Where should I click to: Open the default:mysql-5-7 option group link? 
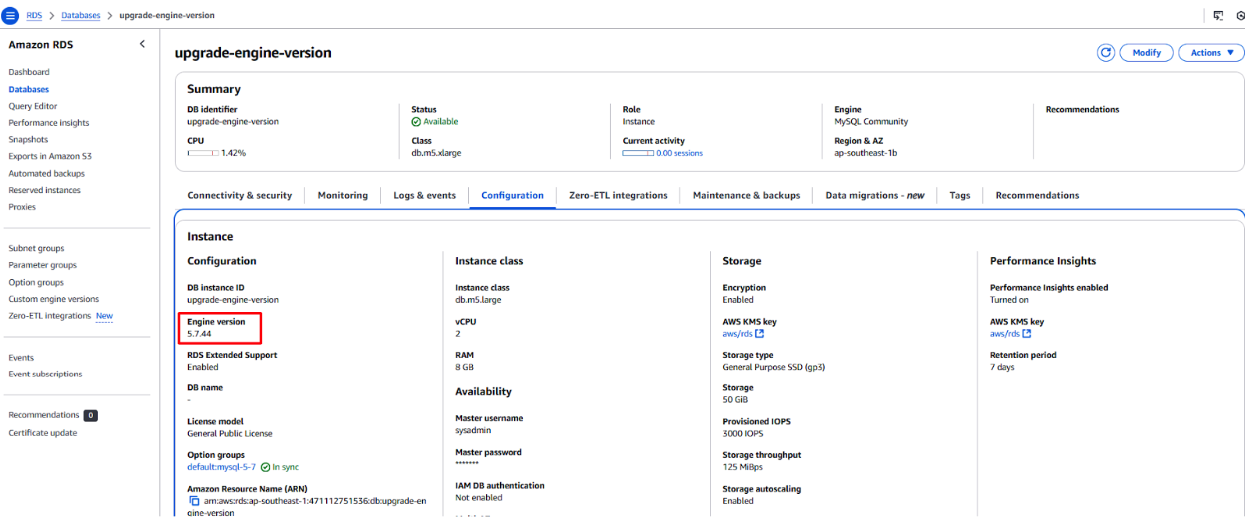(221, 467)
